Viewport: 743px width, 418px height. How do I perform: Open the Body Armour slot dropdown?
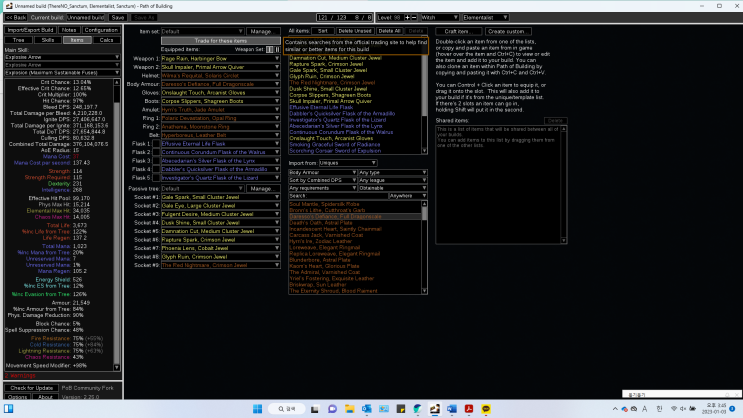[x=220, y=84]
